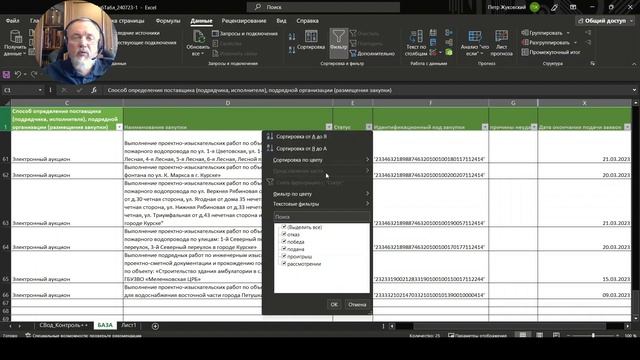Open filter dropdown on Дата окончания column
Viewport: 640px width, 360px height.
(627, 127)
